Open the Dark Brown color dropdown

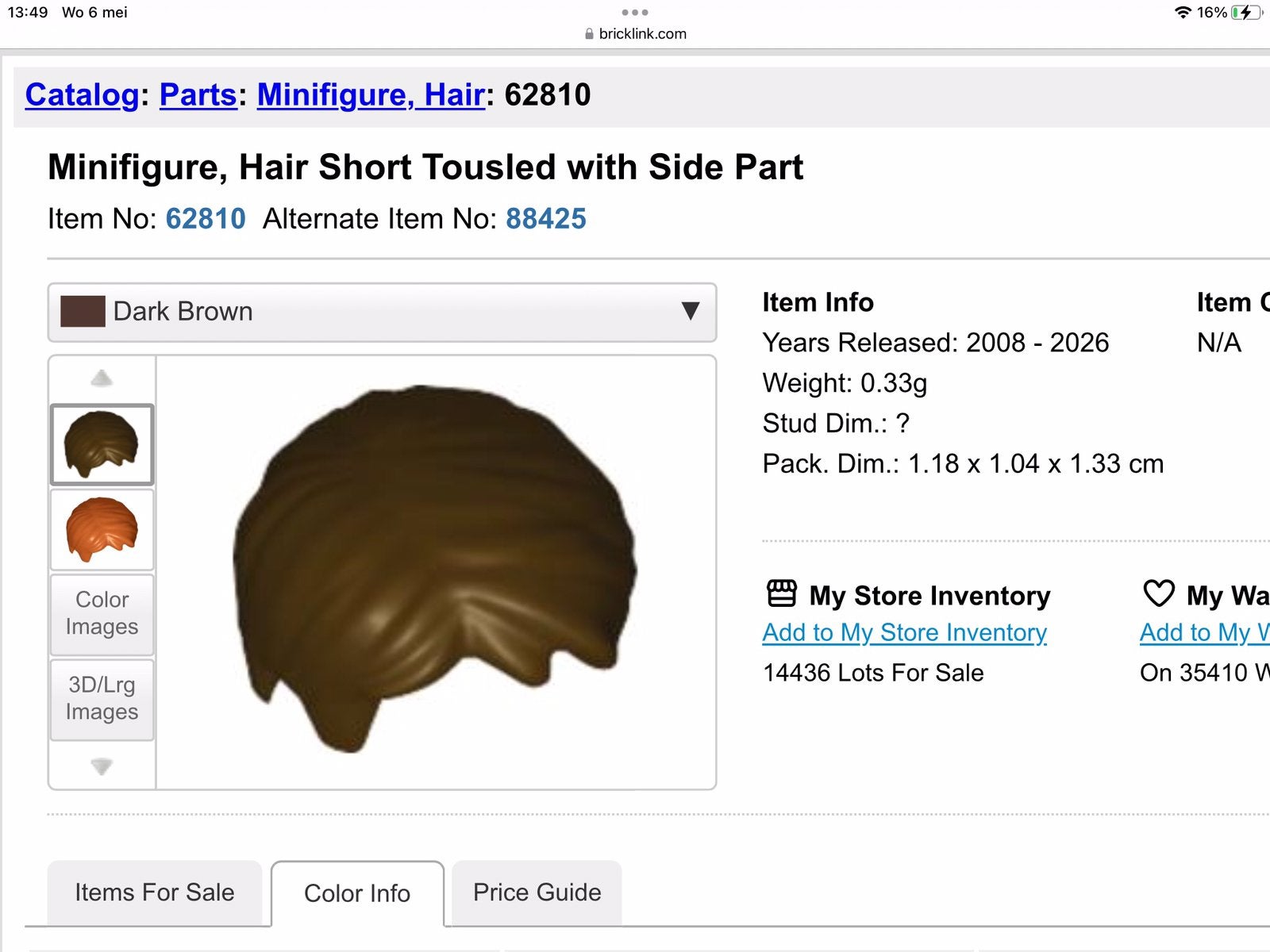pyautogui.click(x=382, y=312)
